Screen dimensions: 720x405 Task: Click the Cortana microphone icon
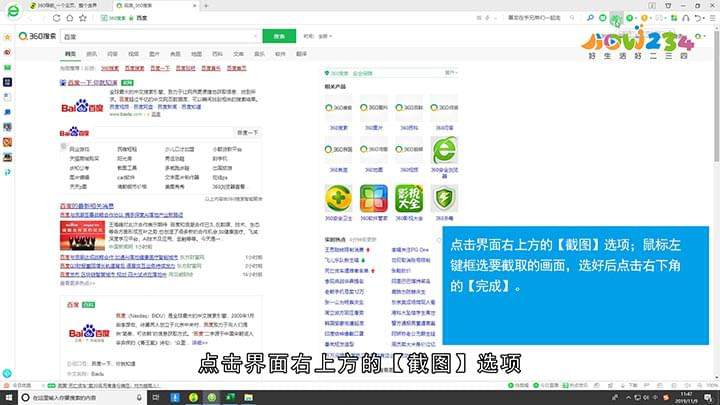(139, 398)
